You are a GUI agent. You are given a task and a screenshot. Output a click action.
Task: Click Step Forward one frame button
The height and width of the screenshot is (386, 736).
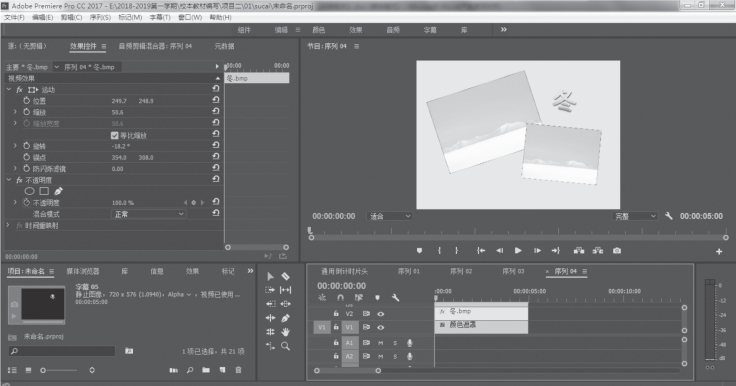pos(537,251)
